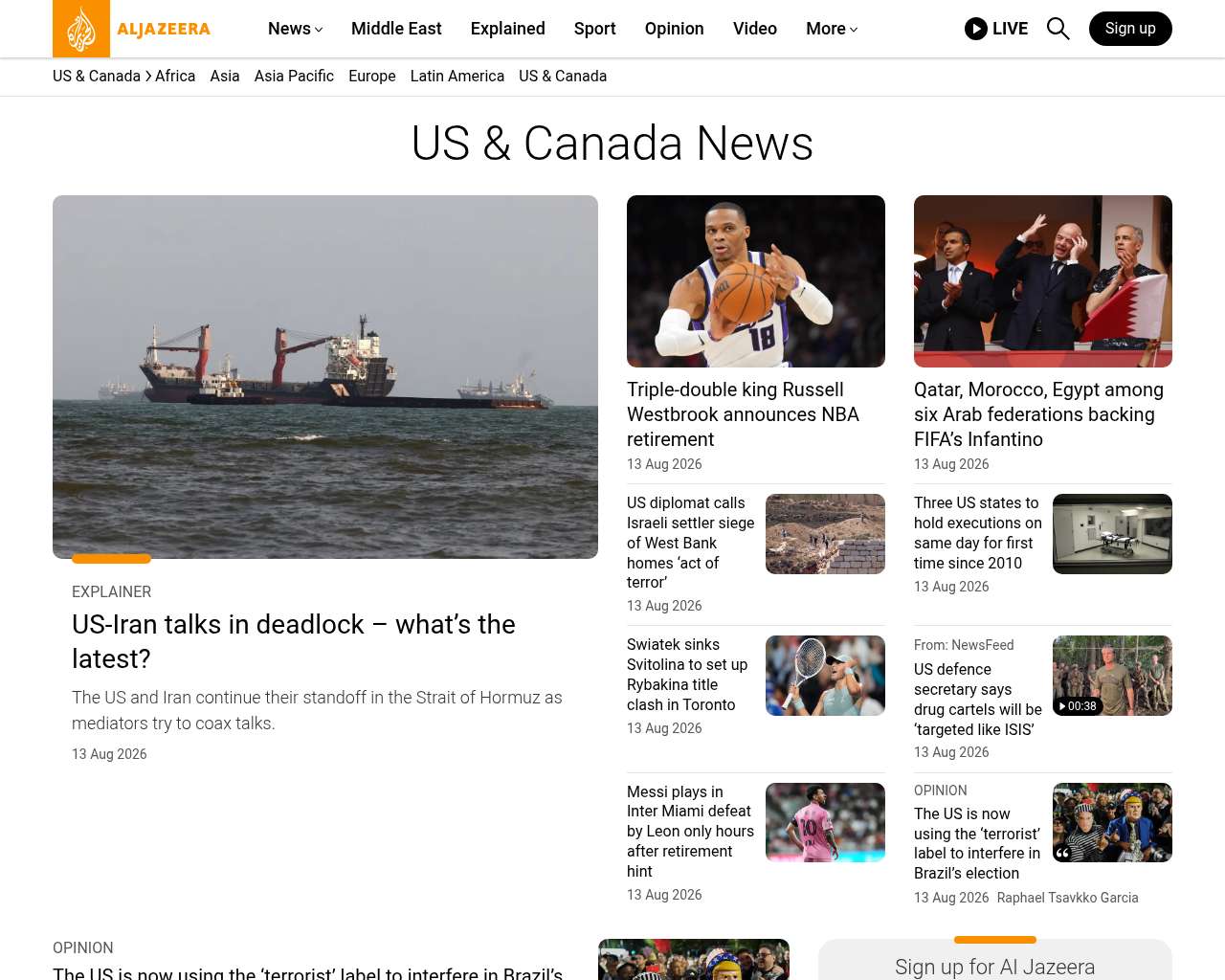
Task: Select Latin America in the region bar
Action: [457, 77]
